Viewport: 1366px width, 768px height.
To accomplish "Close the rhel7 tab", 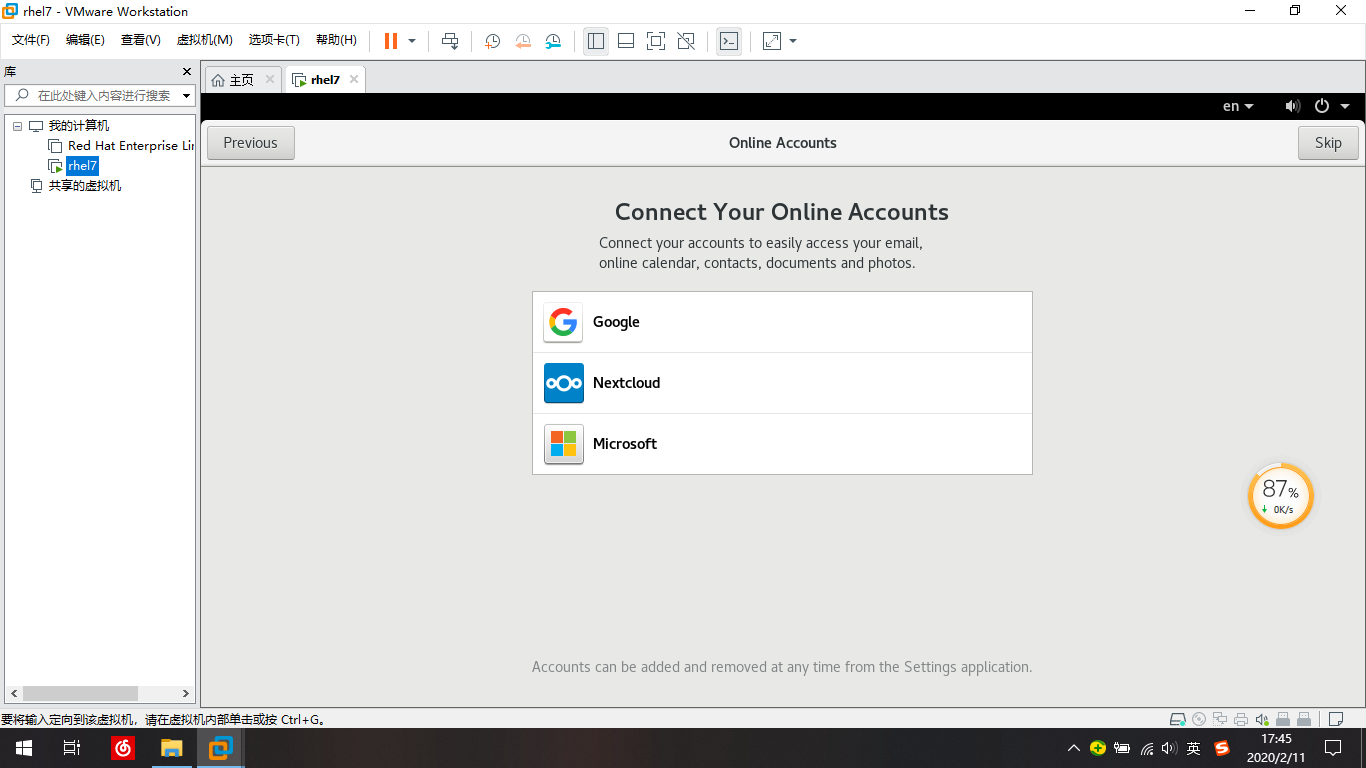I will [x=354, y=80].
